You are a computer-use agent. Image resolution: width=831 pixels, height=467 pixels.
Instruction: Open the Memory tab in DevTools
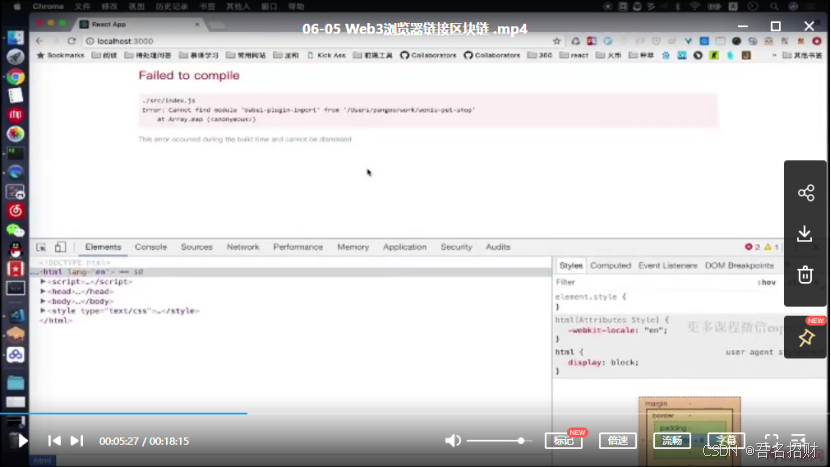[x=353, y=247]
